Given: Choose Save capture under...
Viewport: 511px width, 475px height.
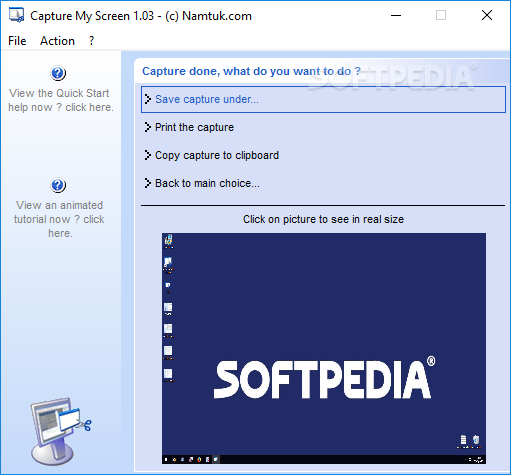Looking at the screenshot, I should [323, 99].
